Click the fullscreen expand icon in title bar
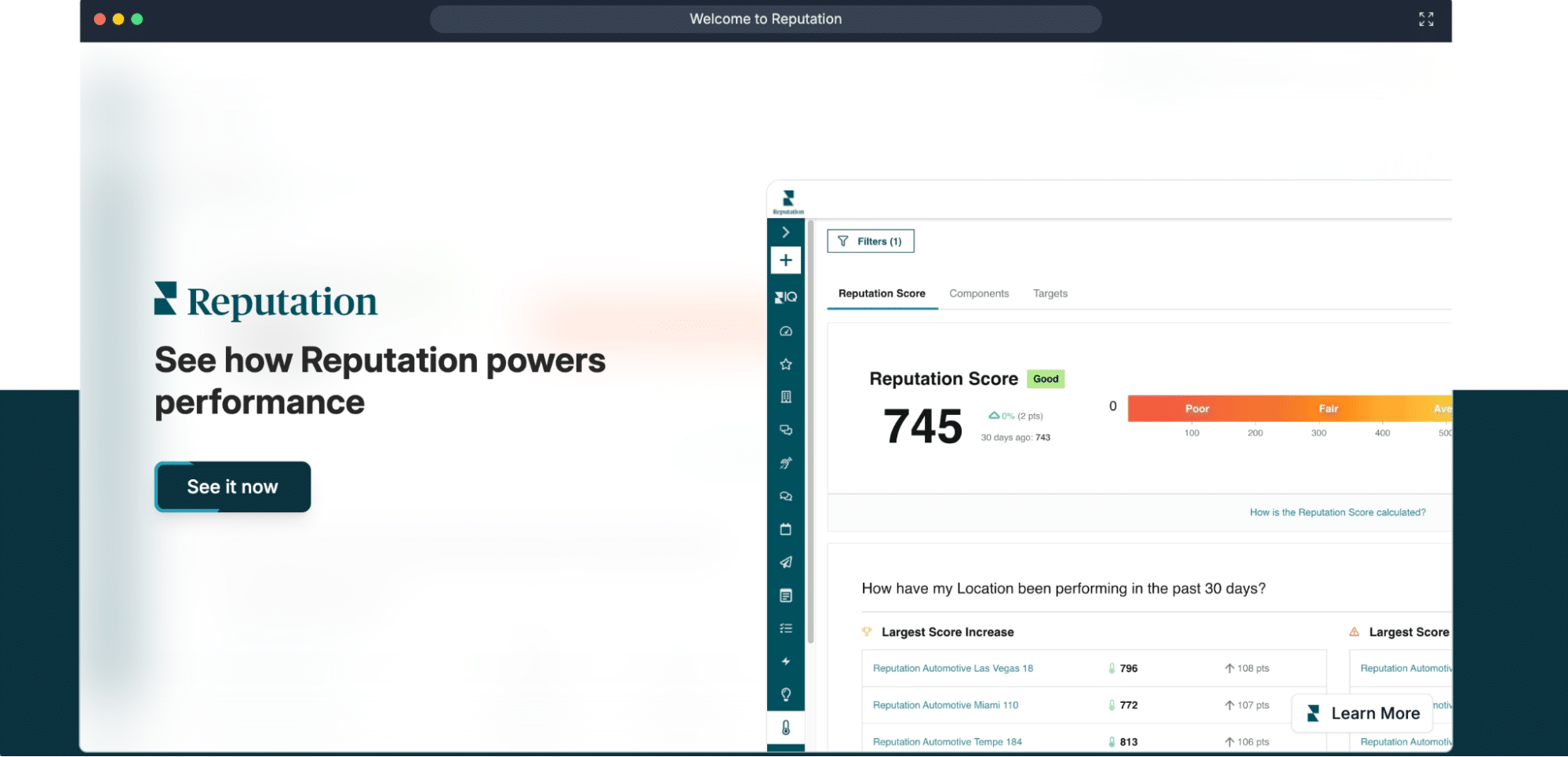 [x=1426, y=19]
